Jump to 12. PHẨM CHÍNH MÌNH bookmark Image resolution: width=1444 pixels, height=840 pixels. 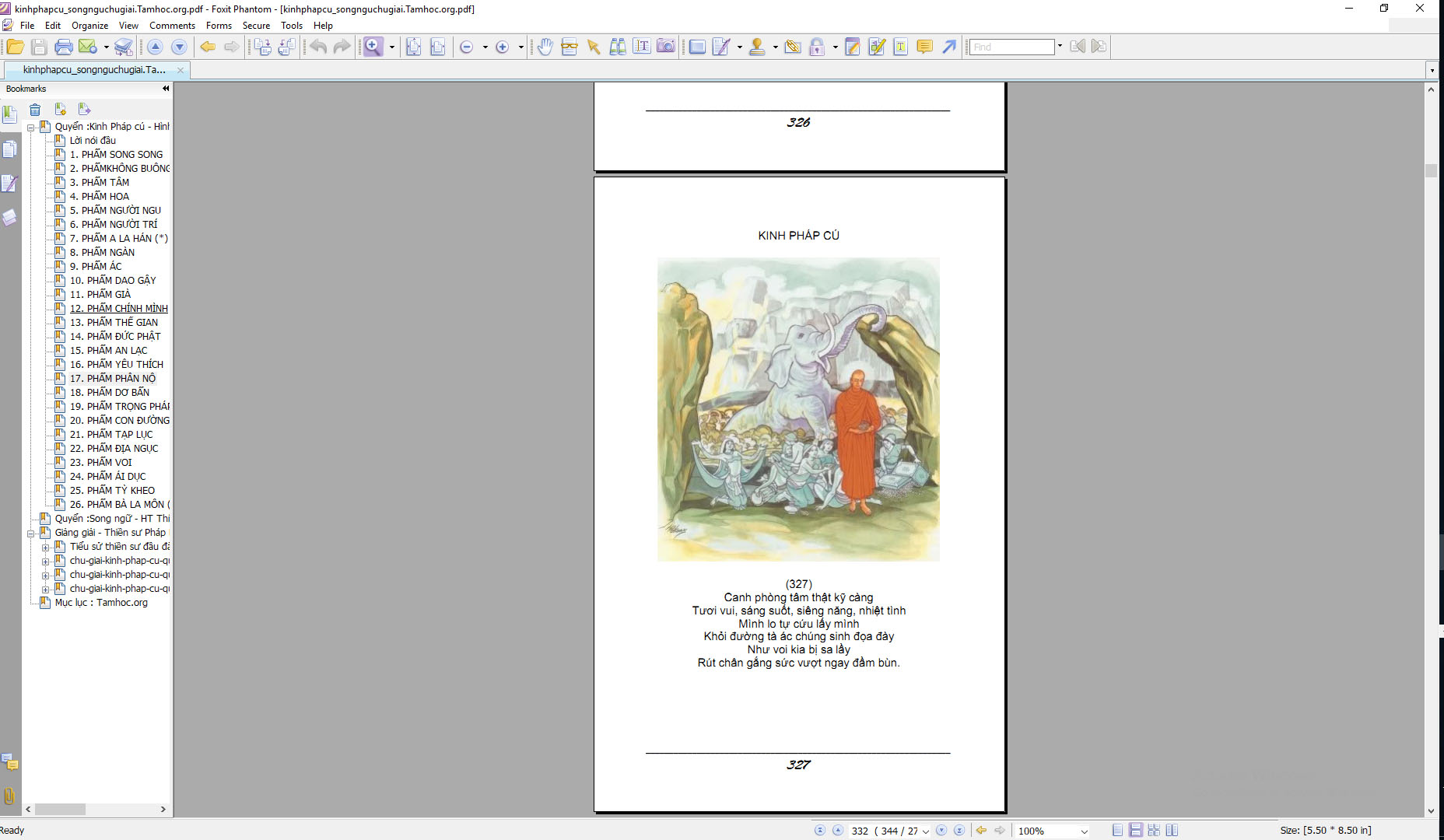[x=119, y=309]
